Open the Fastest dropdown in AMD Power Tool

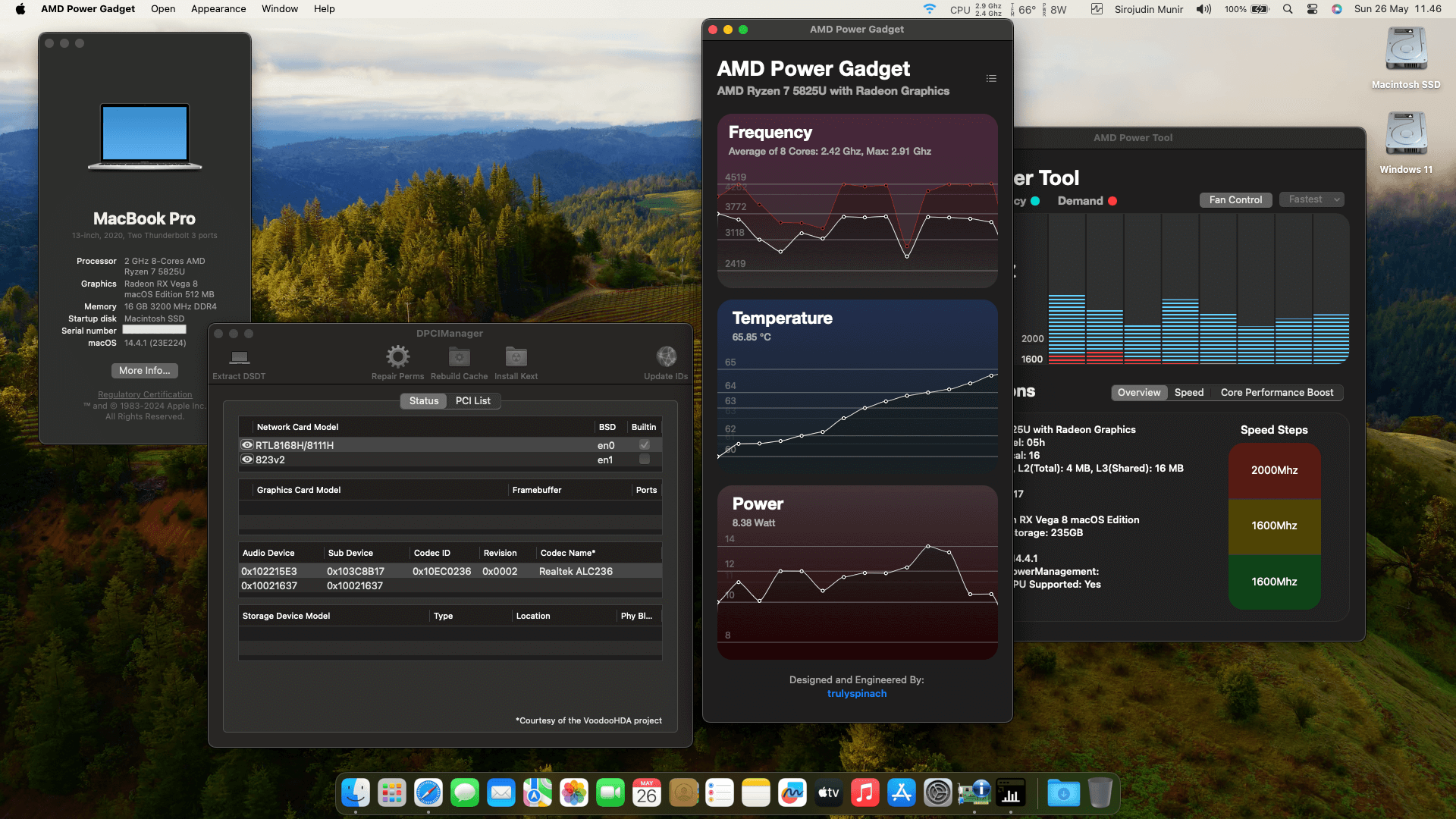coord(1312,199)
